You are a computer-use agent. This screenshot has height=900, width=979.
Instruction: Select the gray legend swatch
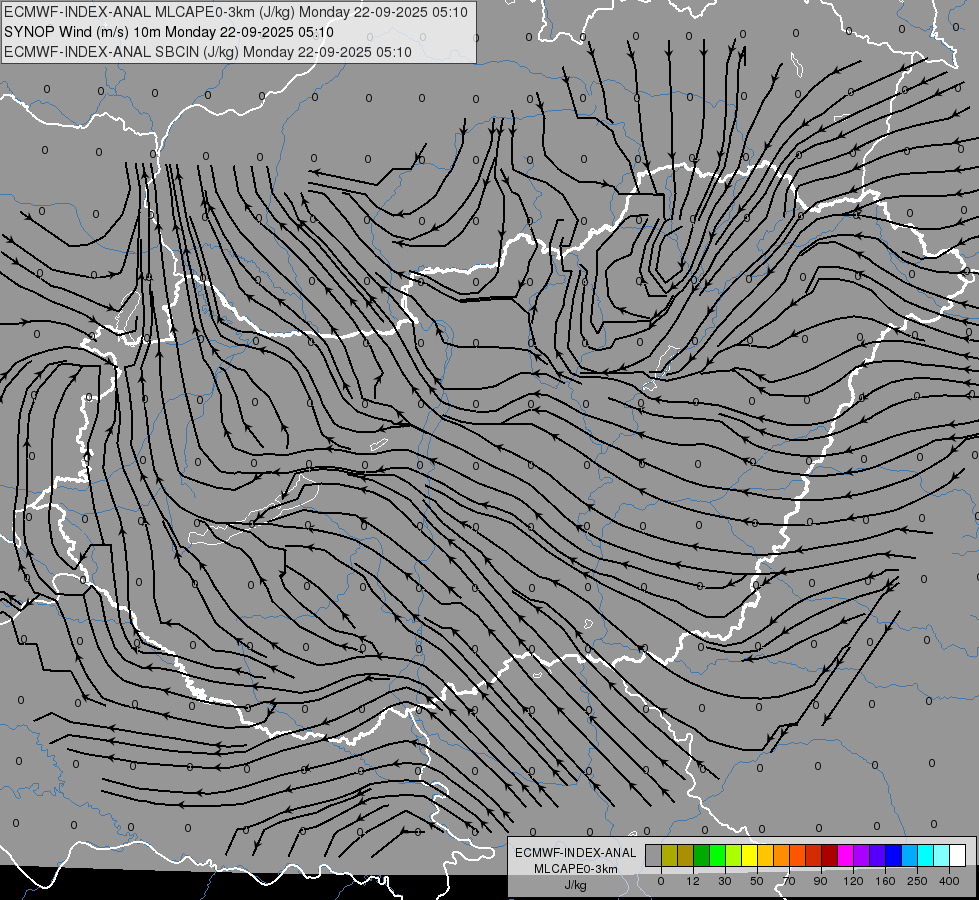coord(654,855)
